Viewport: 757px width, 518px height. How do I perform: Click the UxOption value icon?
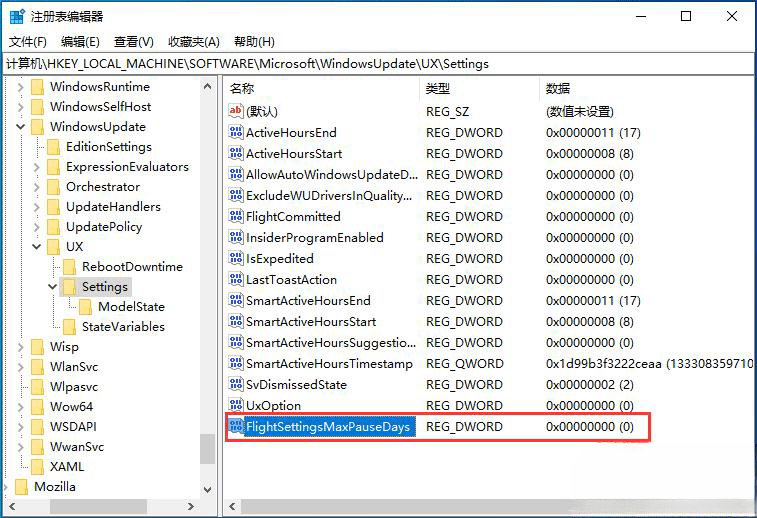pos(236,406)
